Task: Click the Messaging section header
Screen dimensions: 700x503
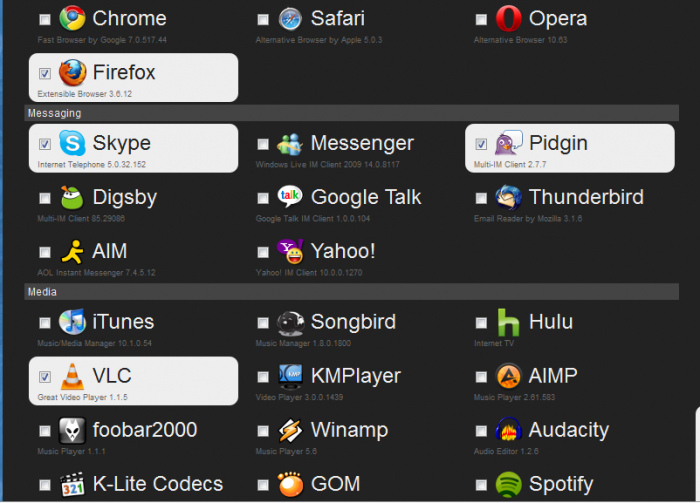Action: tap(54, 113)
